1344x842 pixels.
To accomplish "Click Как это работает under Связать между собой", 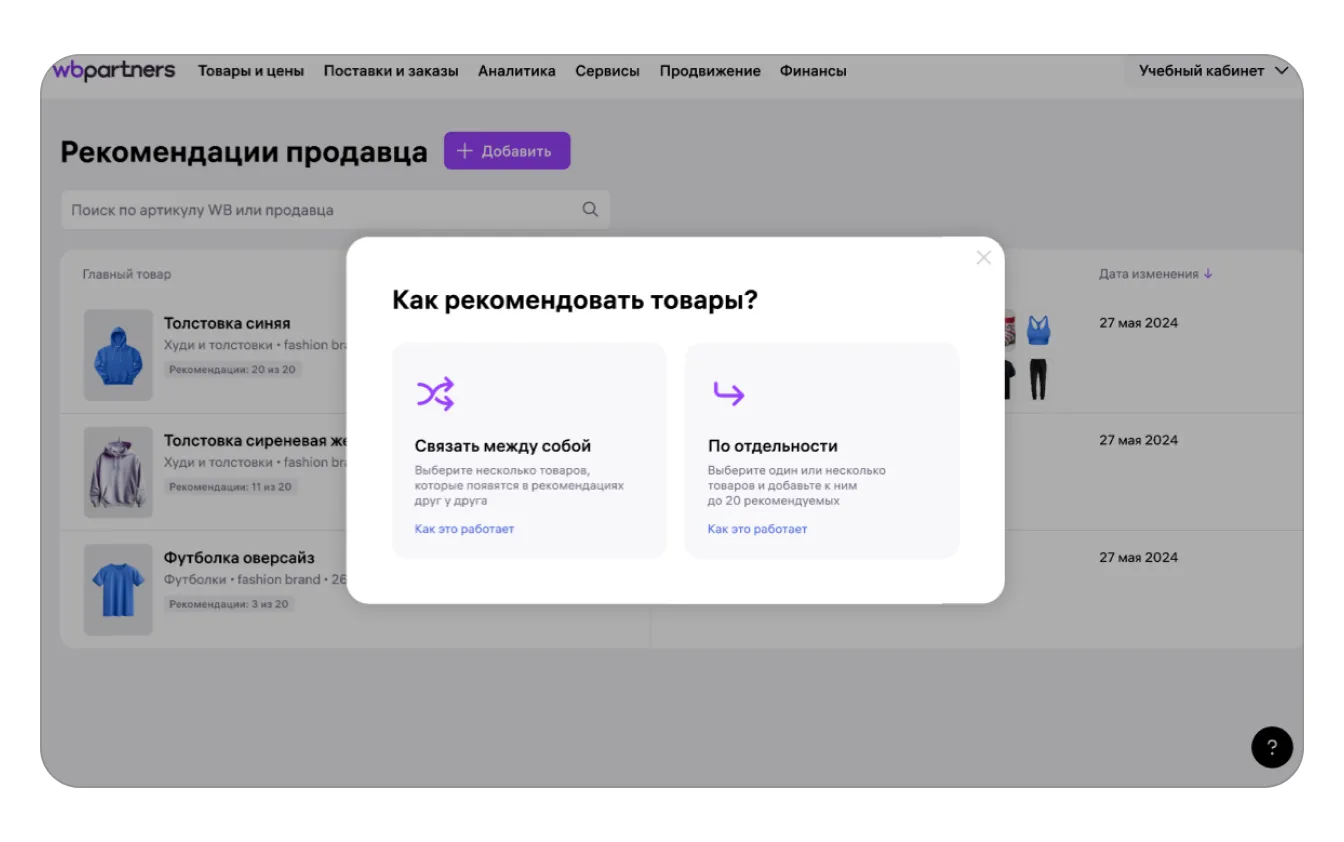I will 464,529.
